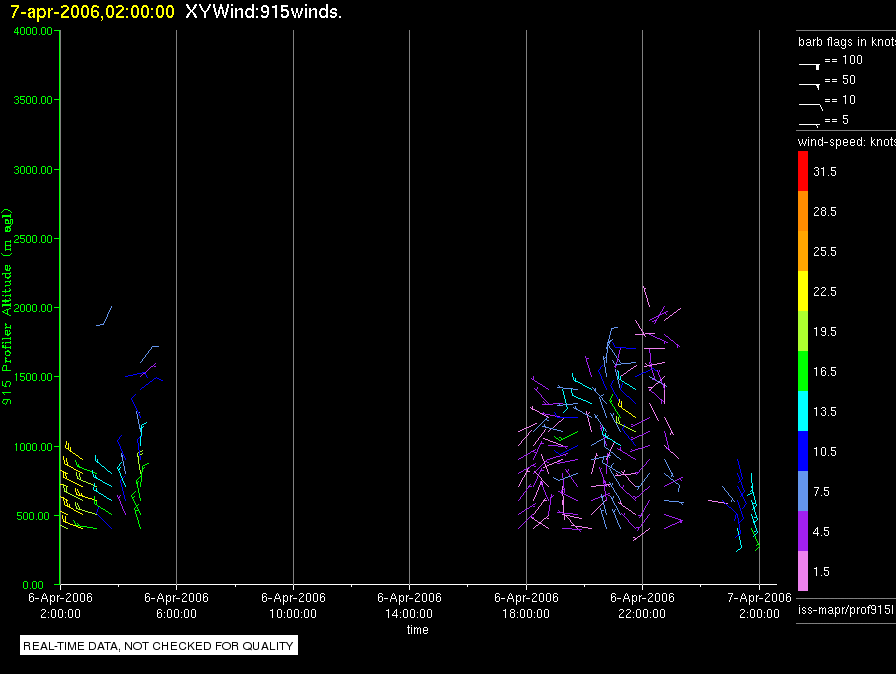The height and width of the screenshot is (674, 896).
Task: Click the purple 4.5 knots swatch
Action: 803,531
